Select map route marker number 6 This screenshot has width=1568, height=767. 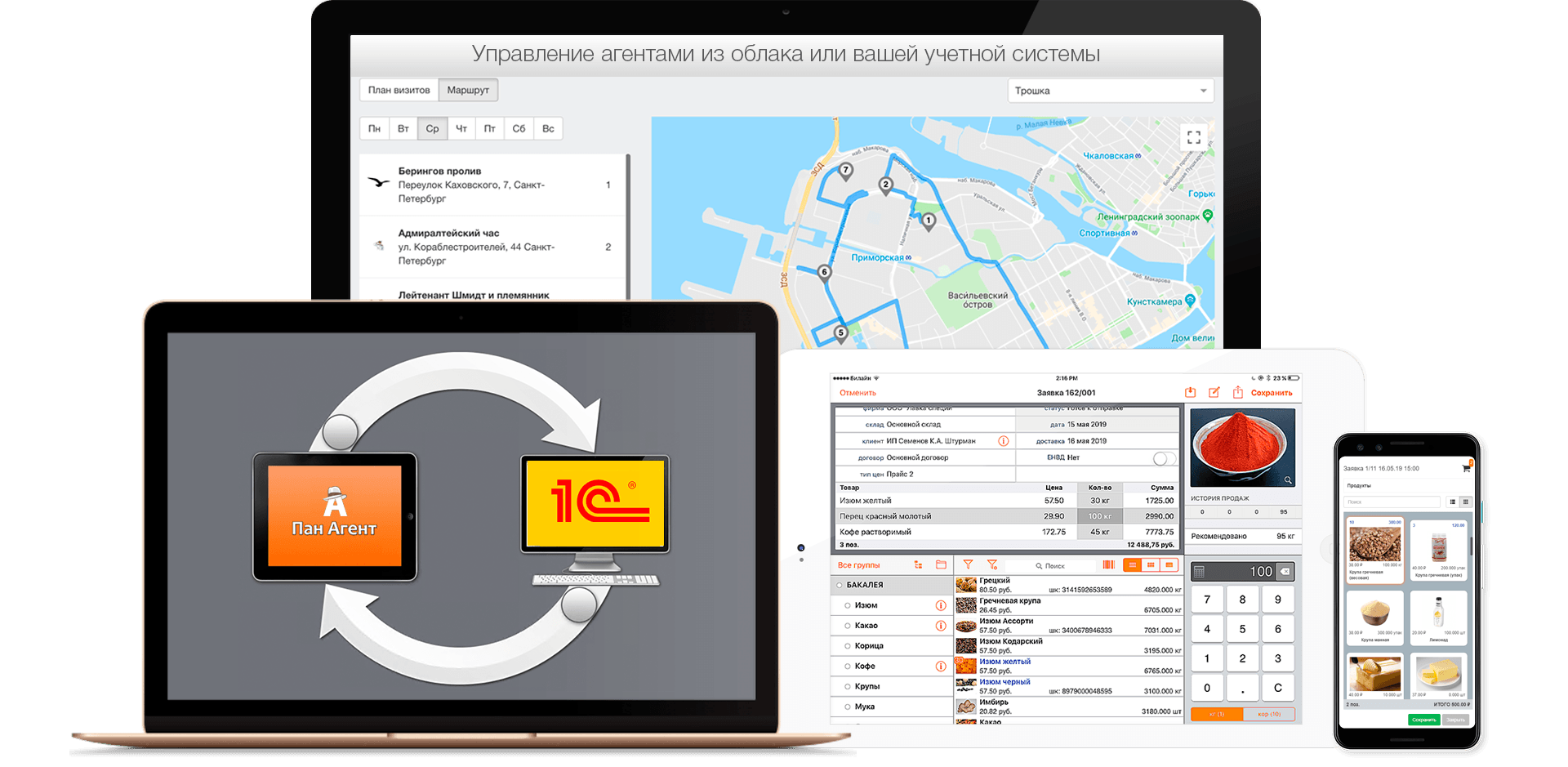coord(825,273)
